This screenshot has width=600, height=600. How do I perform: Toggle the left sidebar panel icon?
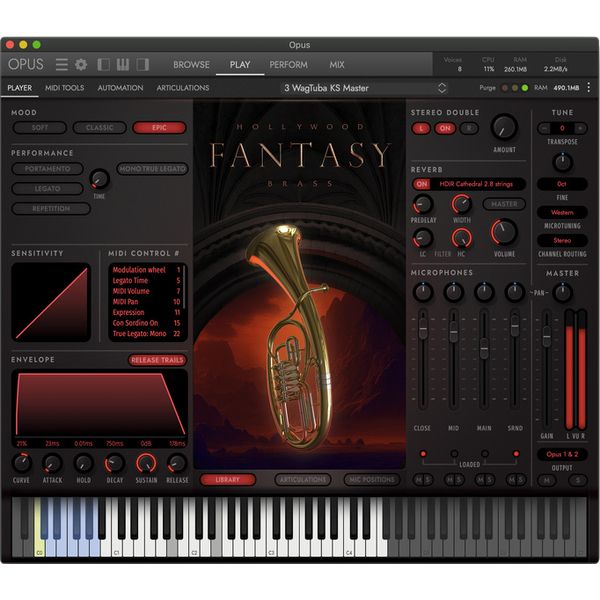pos(103,64)
